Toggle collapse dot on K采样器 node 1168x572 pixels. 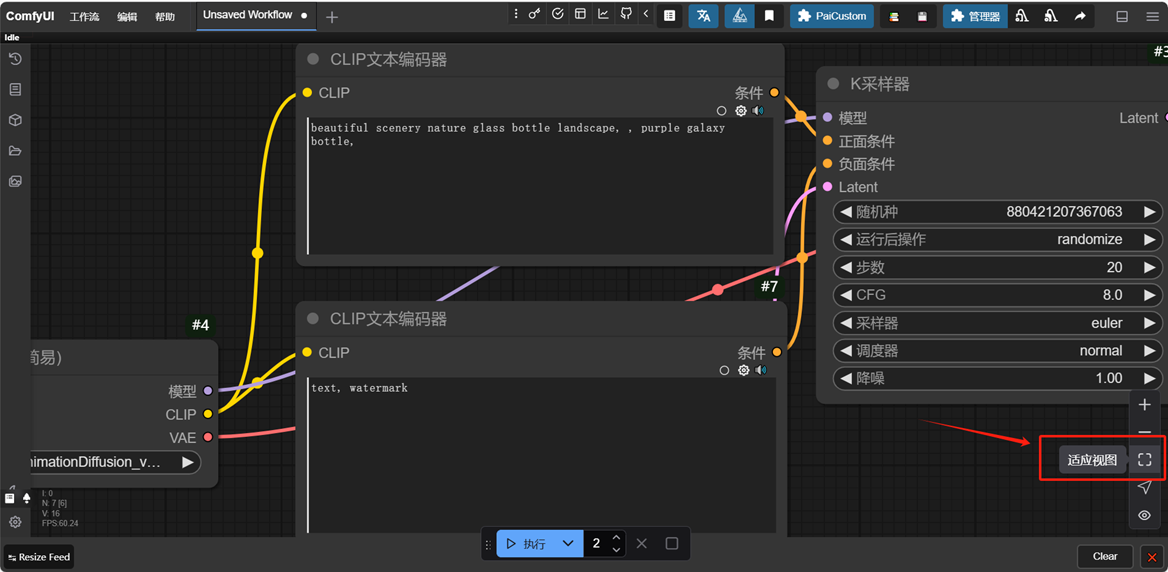(x=833, y=84)
